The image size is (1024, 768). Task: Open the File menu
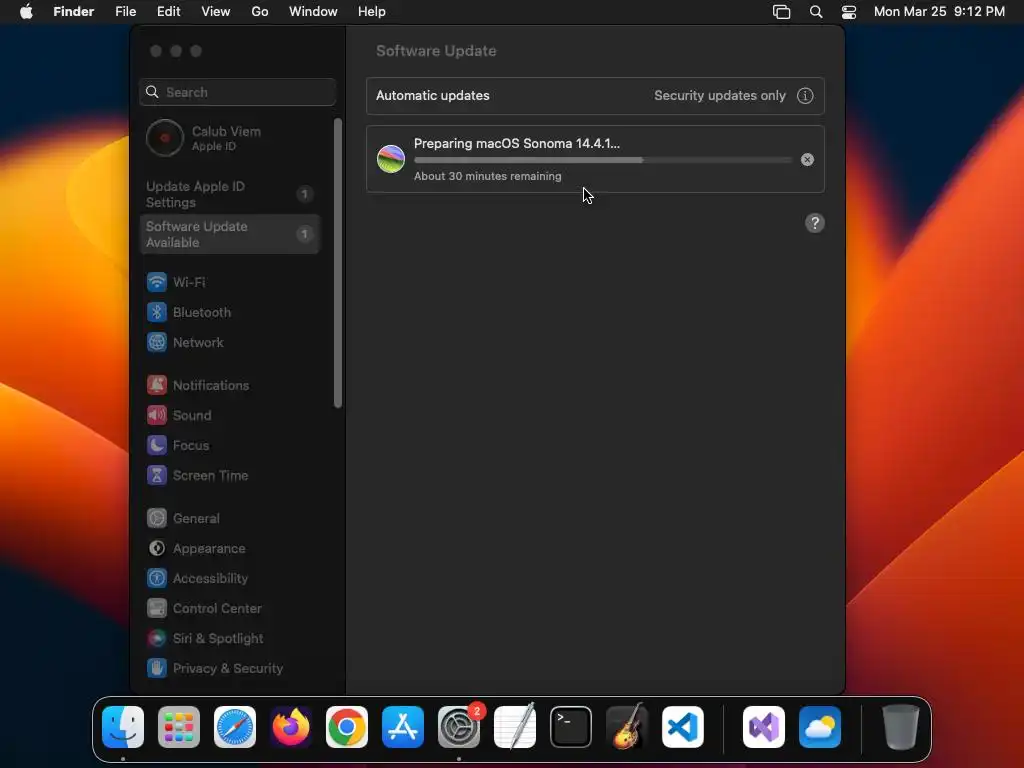coord(125,12)
